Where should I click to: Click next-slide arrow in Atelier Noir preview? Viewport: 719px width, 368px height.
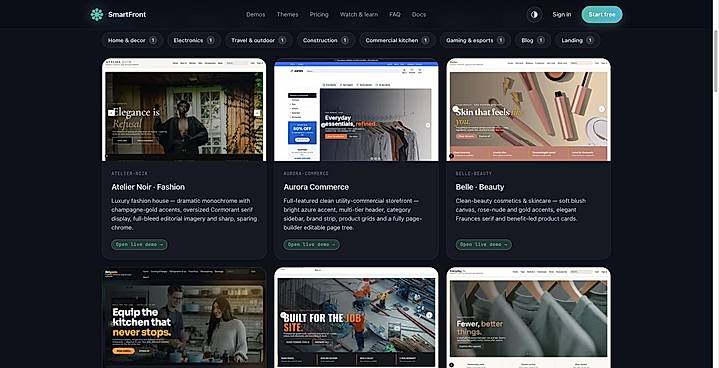pyautogui.click(x=257, y=113)
